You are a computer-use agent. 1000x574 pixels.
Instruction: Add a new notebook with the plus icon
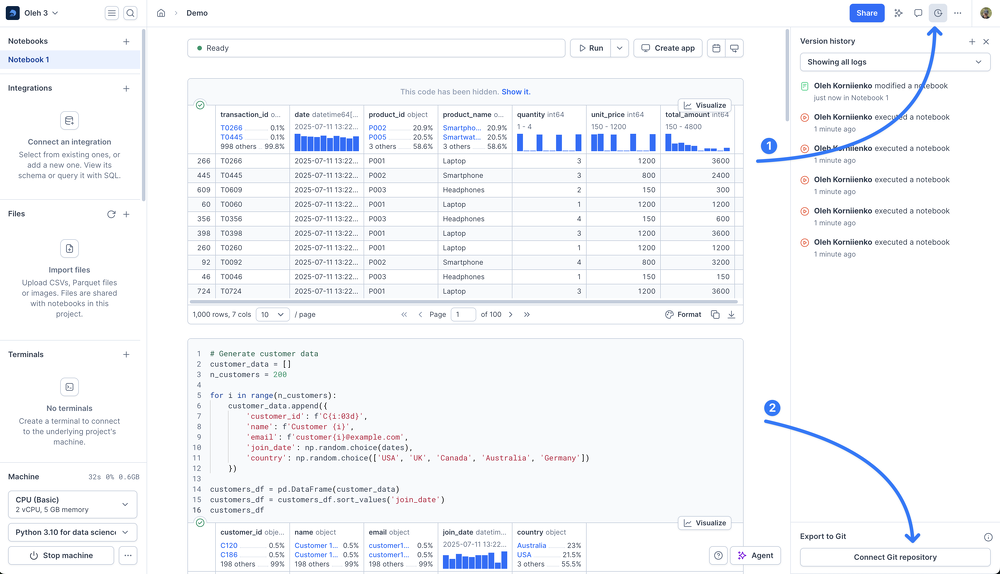(126, 42)
